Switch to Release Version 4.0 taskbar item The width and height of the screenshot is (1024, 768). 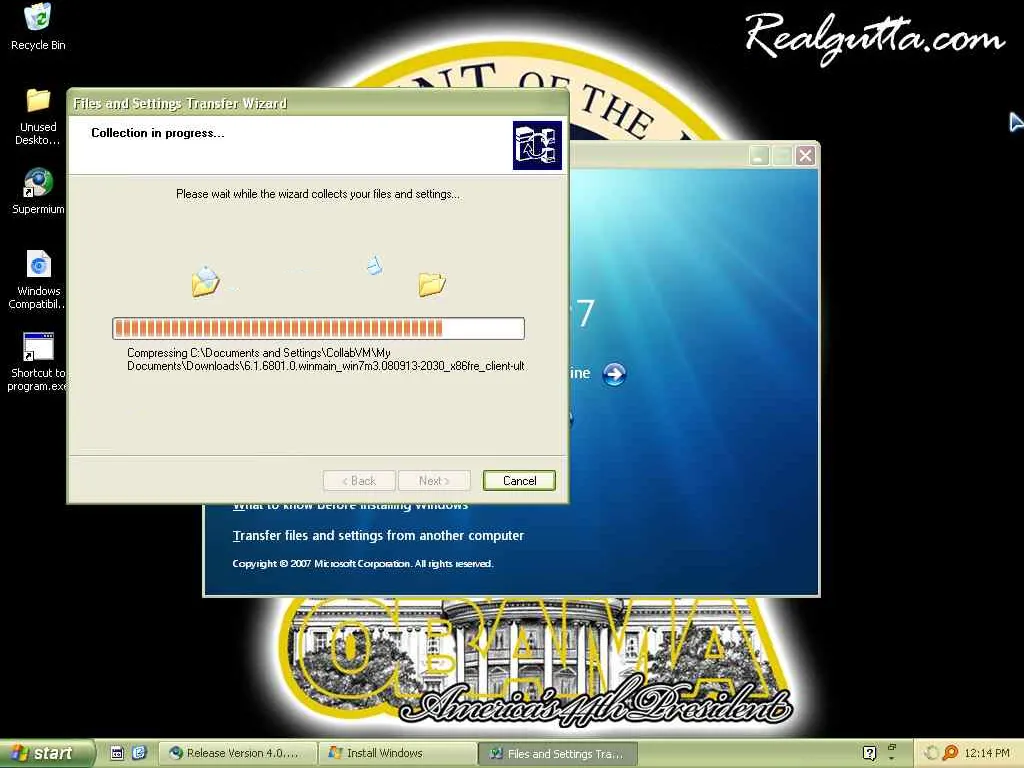[x=239, y=754]
